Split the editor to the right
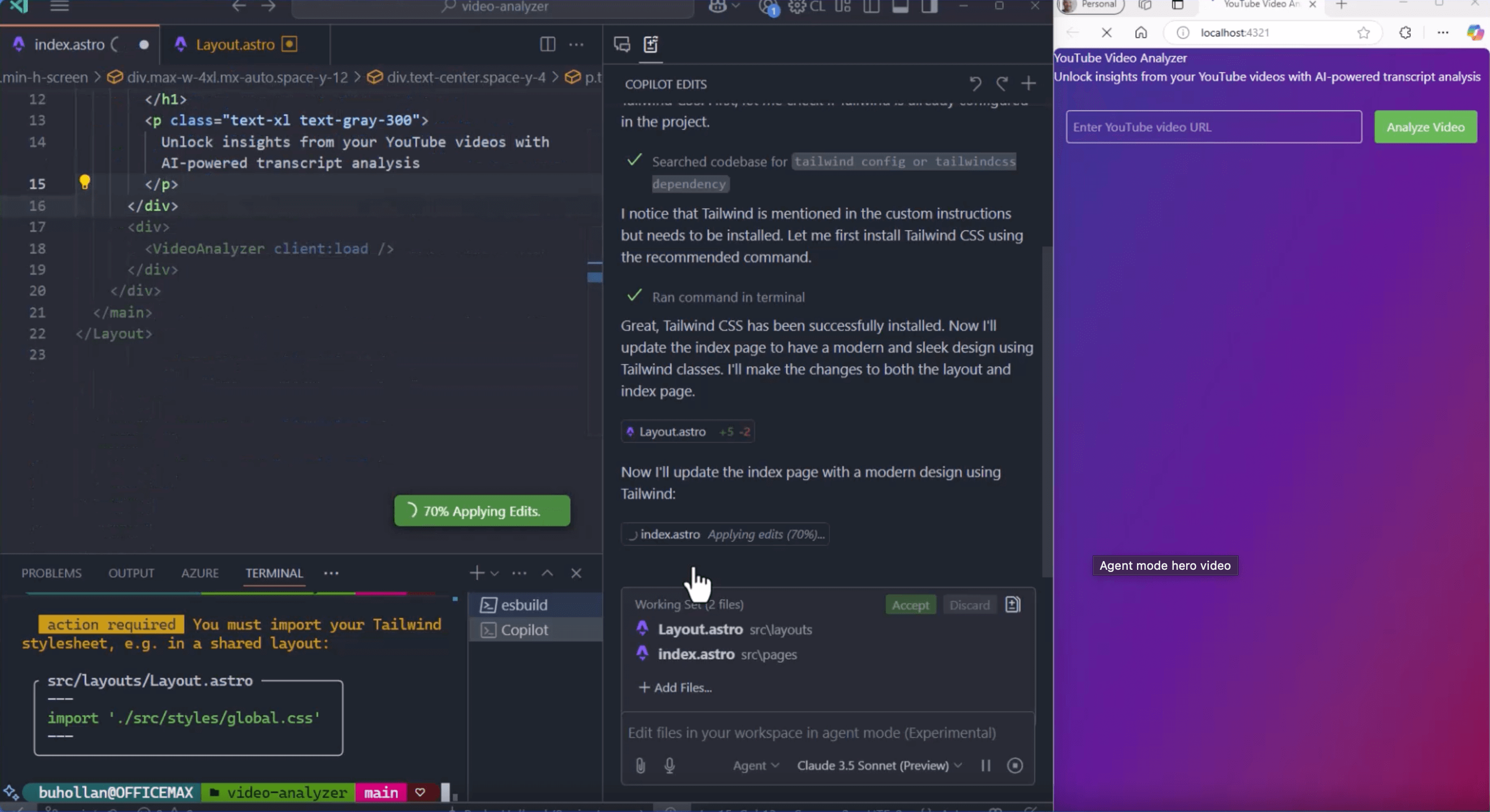 click(x=547, y=44)
